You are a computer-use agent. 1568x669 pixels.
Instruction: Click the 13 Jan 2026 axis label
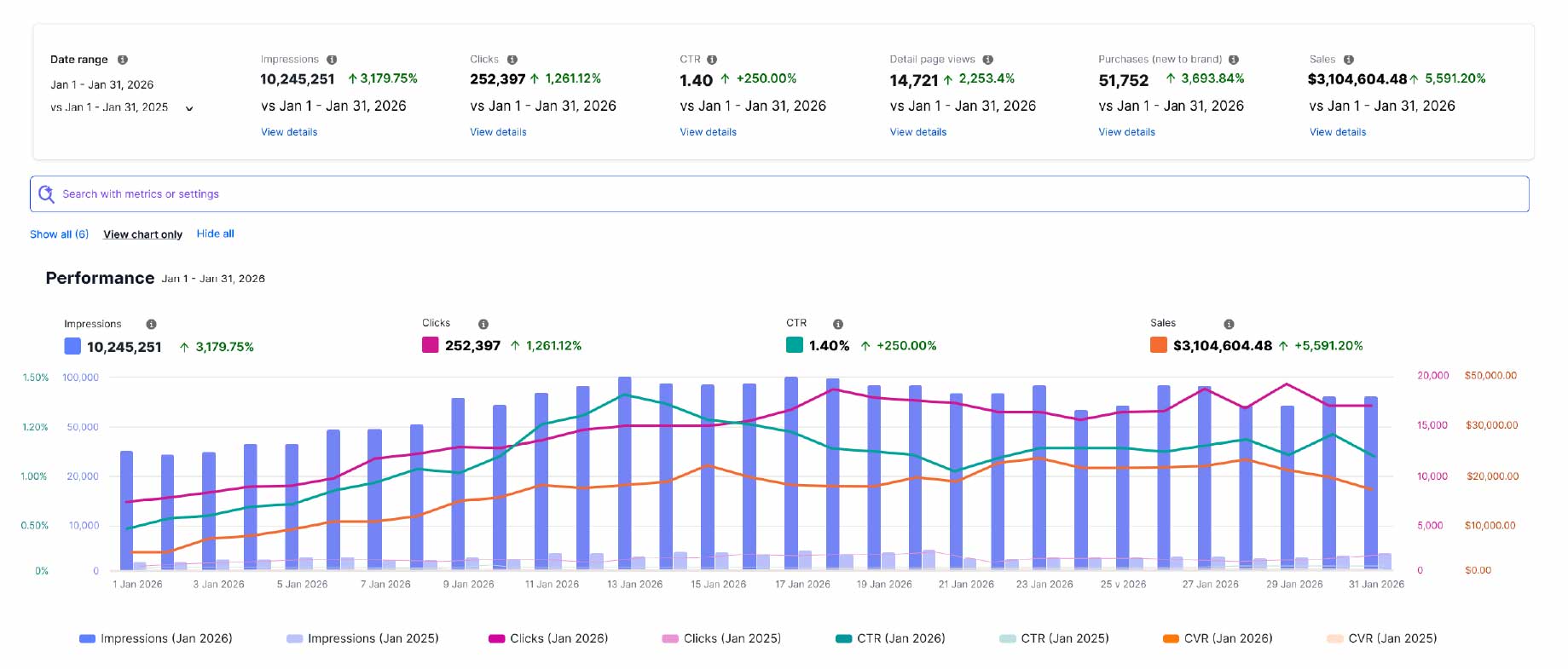pyautogui.click(x=634, y=585)
